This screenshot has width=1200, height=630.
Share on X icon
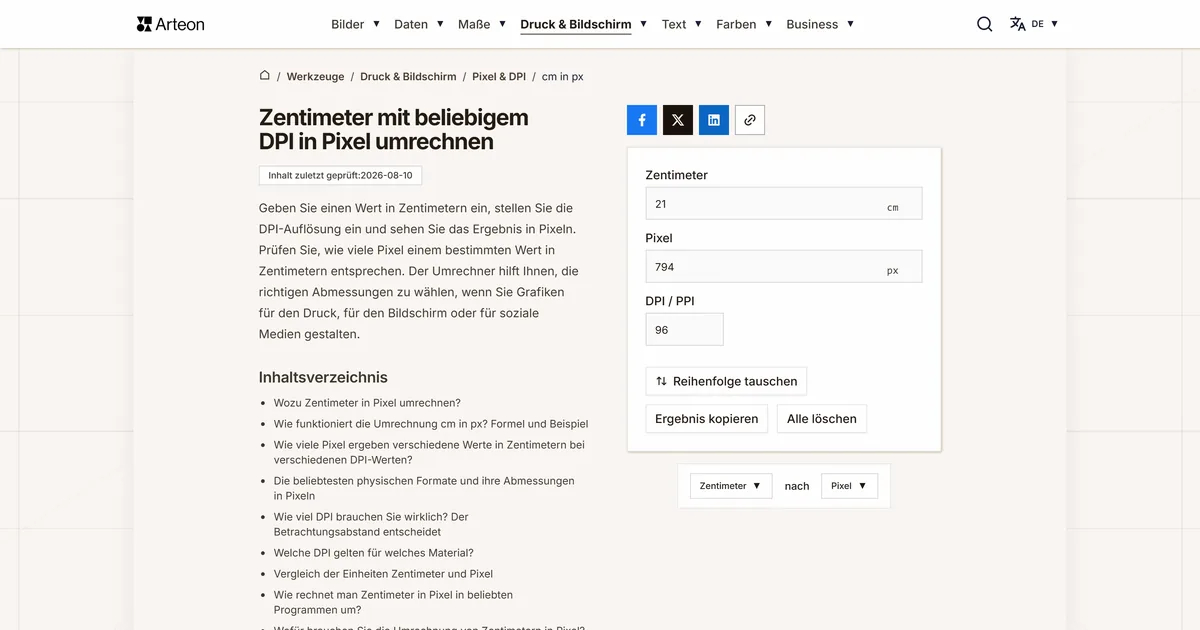coord(678,120)
